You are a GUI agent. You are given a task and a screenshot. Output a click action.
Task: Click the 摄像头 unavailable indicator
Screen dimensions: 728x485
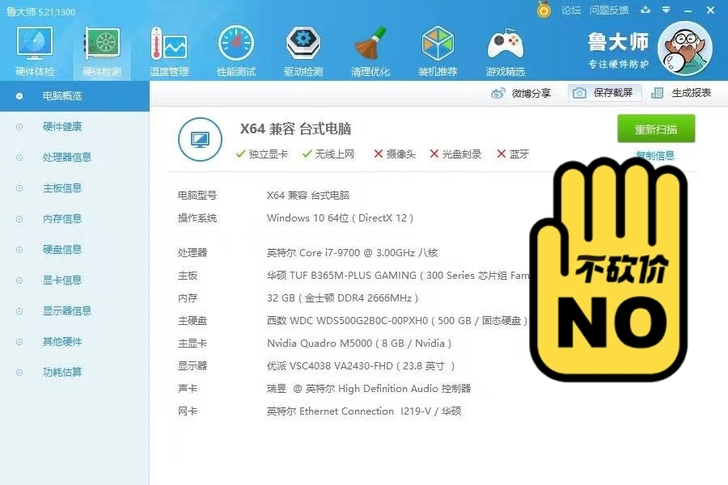coord(395,154)
